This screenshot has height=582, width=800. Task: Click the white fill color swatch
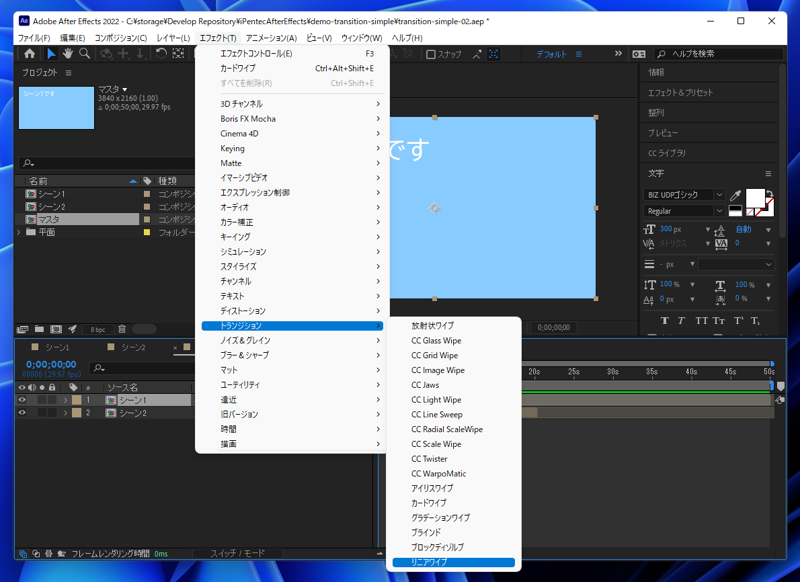point(755,197)
